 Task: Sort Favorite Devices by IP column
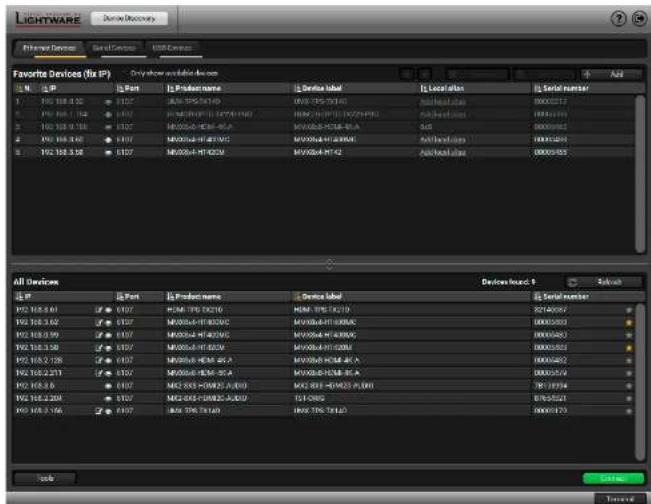(49, 88)
